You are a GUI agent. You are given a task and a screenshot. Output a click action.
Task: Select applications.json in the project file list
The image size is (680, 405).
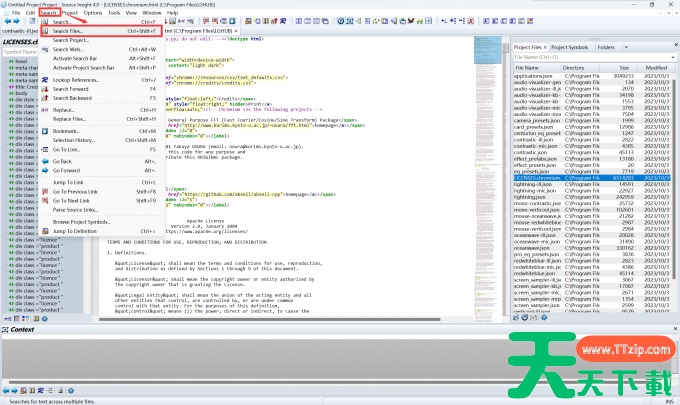[x=533, y=76]
